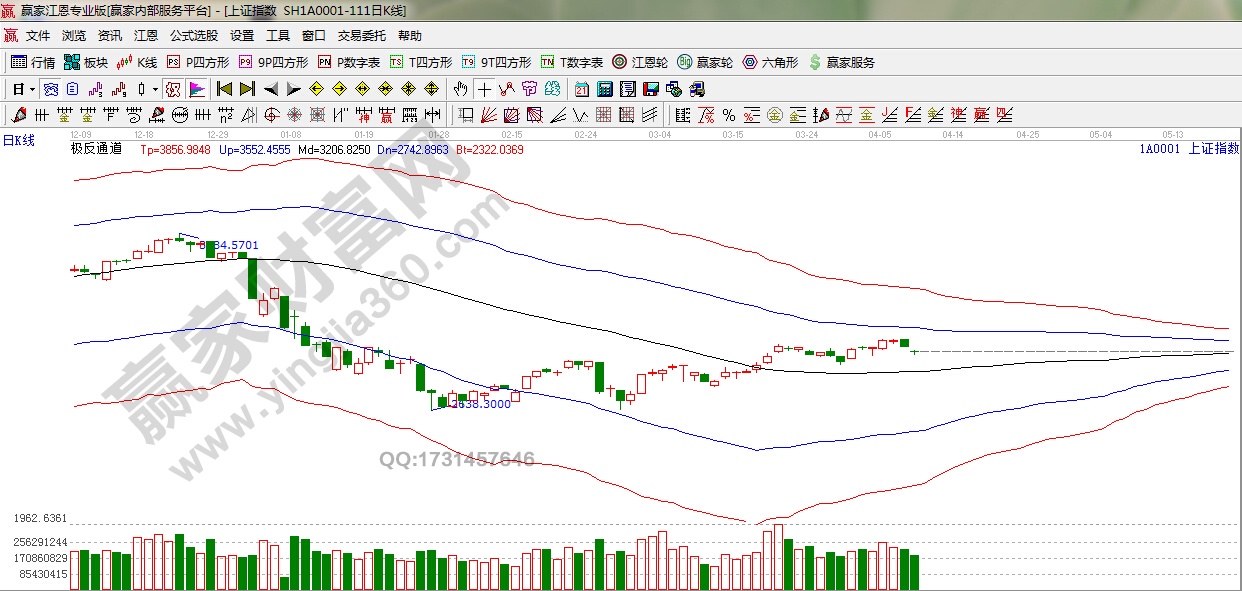Click the calculator icon in toolbar
The width and height of the screenshot is (1242, 591).
pyautogui.click(x=604, y=89)
